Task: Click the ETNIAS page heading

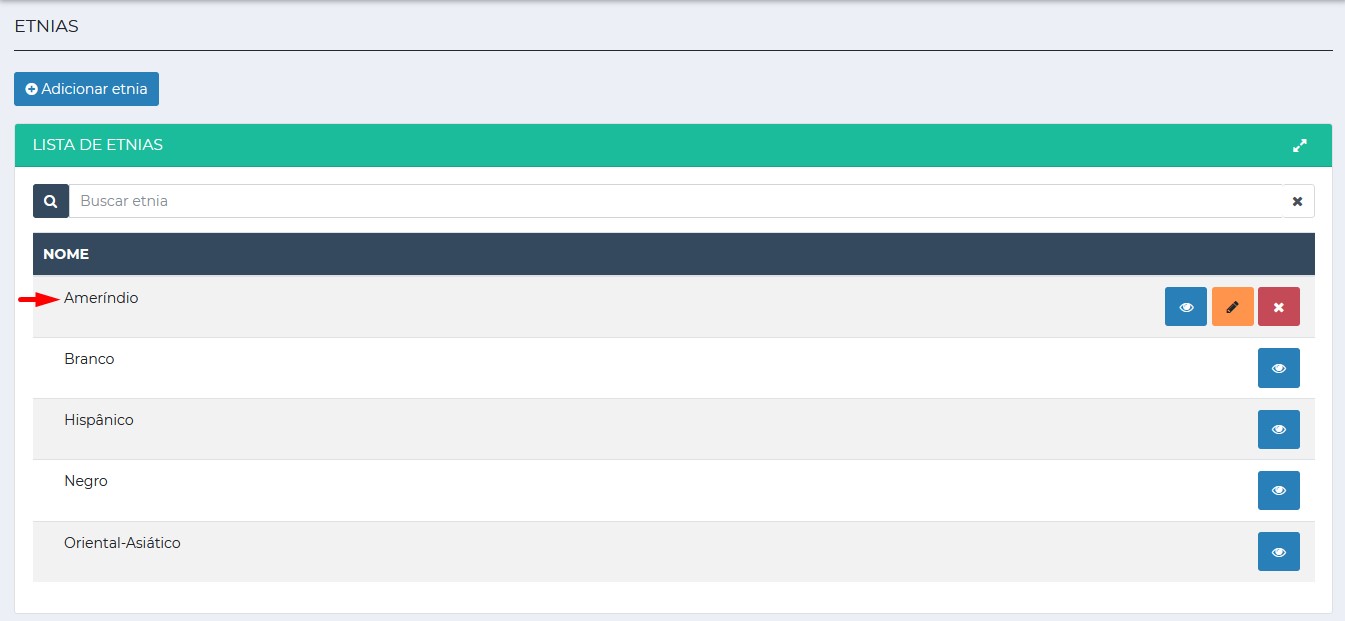Action: pyautogui.click(x=46, y=27)
